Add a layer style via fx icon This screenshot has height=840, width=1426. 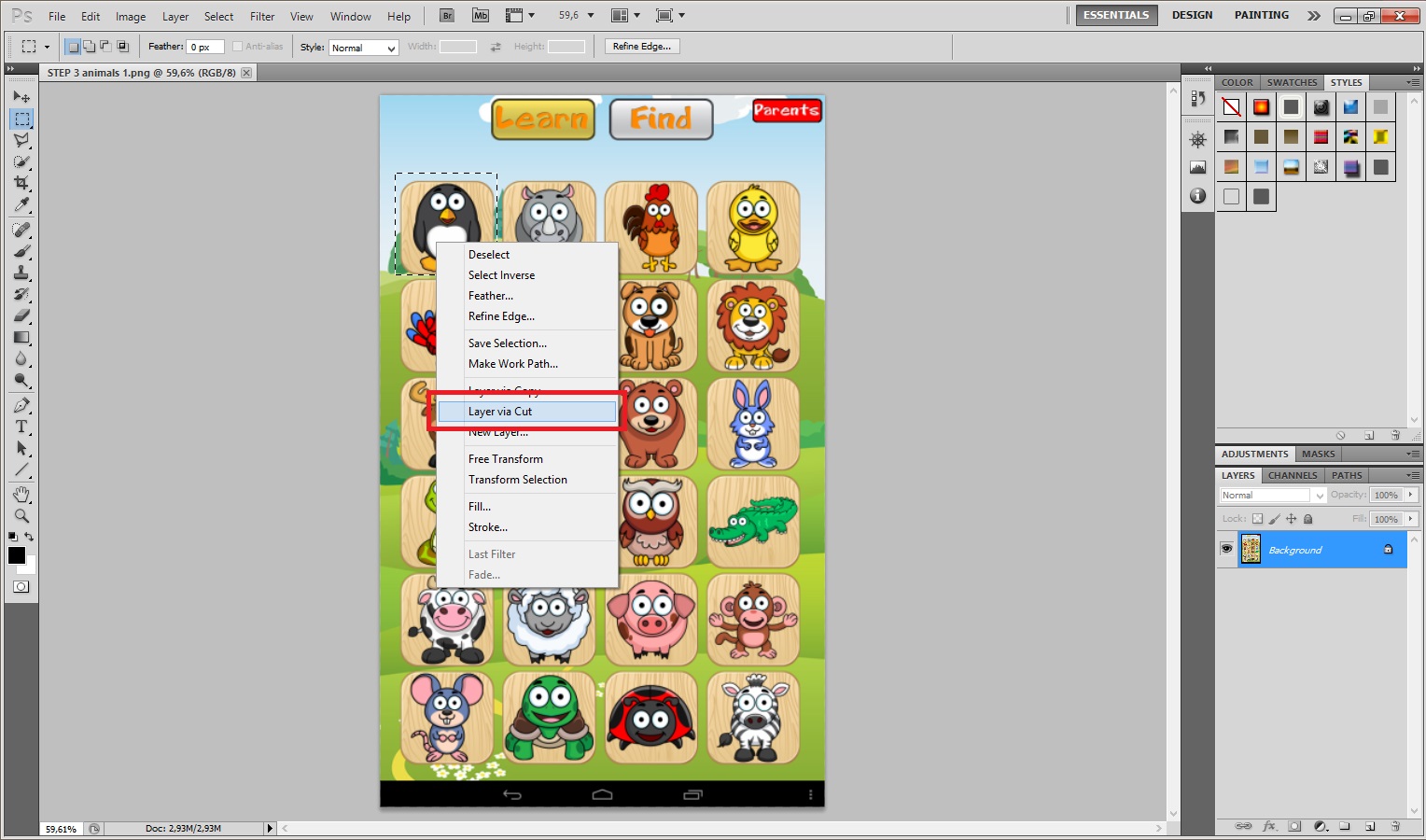click(1269, 826)
